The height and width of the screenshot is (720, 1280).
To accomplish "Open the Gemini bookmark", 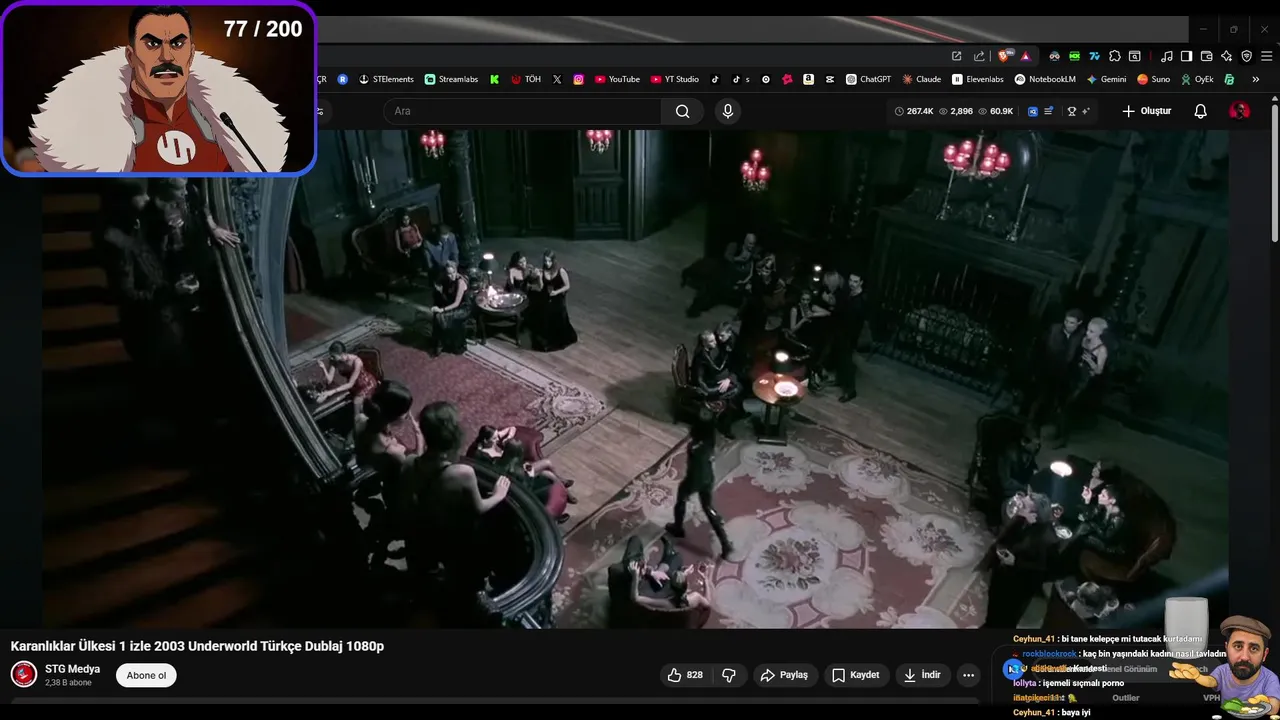I will [1106, 79].
